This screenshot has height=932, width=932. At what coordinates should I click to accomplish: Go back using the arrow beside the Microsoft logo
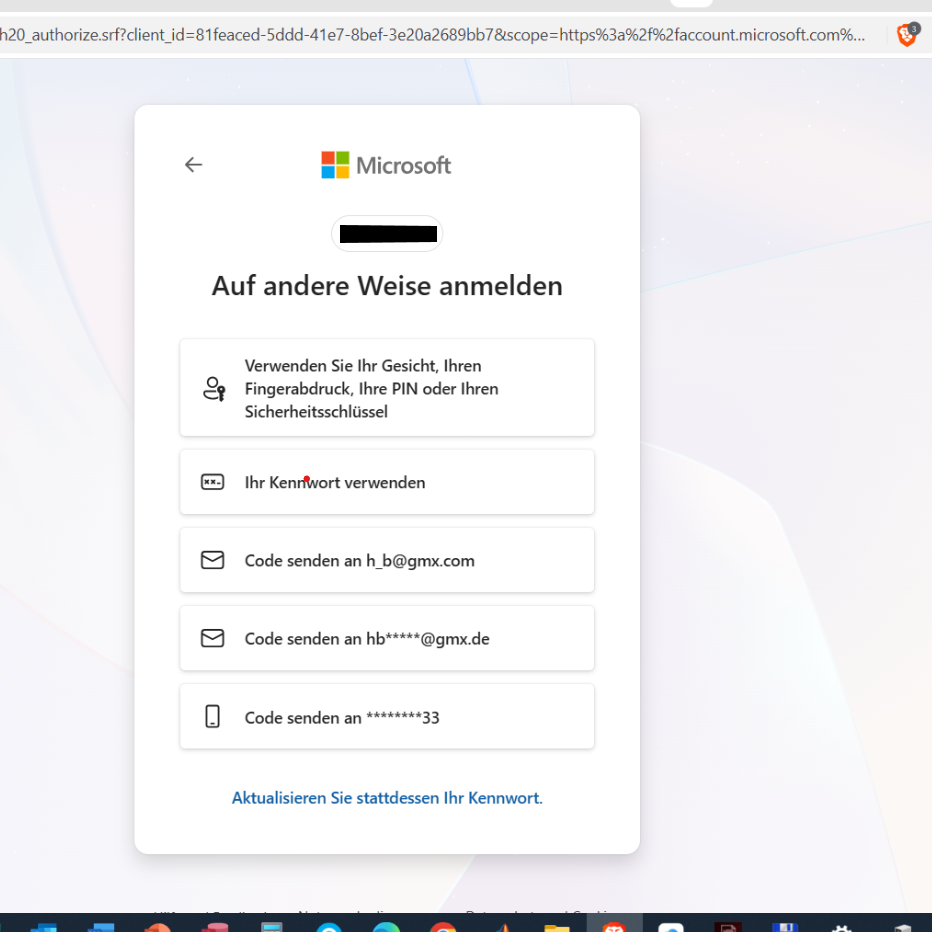pos(194,165)
